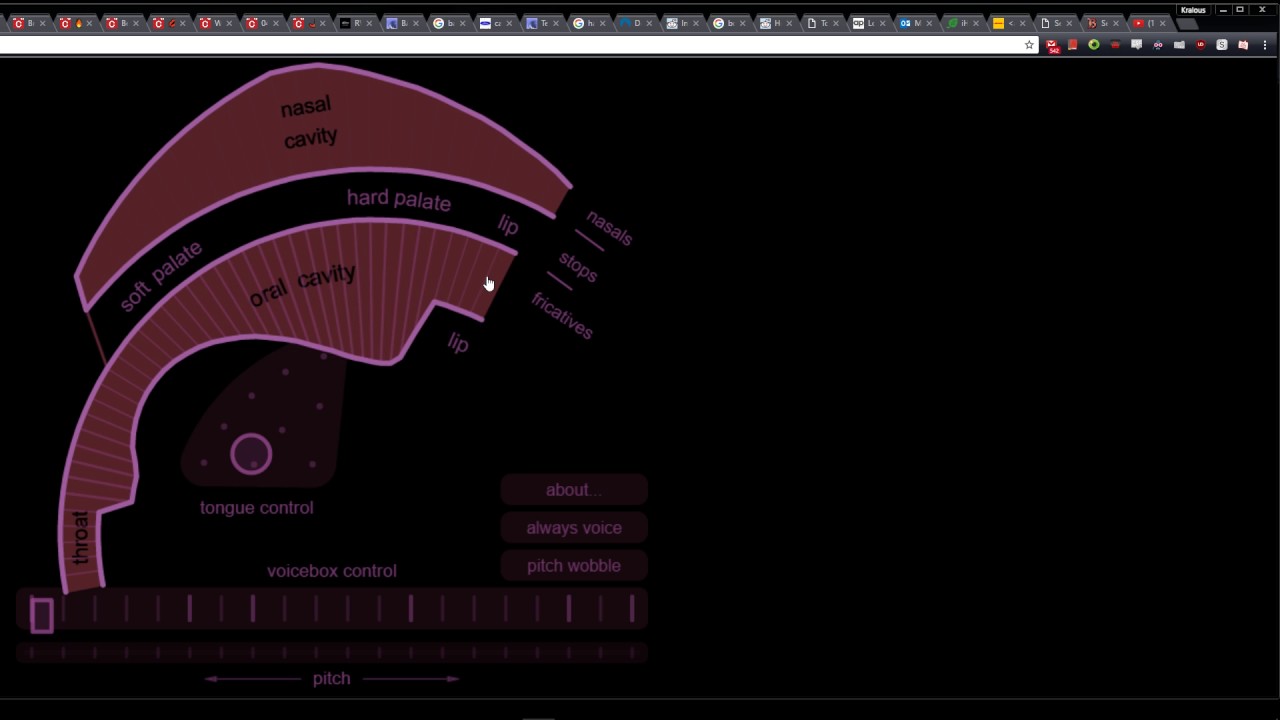The image size is (1280, 720).
Task: Click the pitch caption below the slider
Action: pyautogui.click(x=332, y=679)
